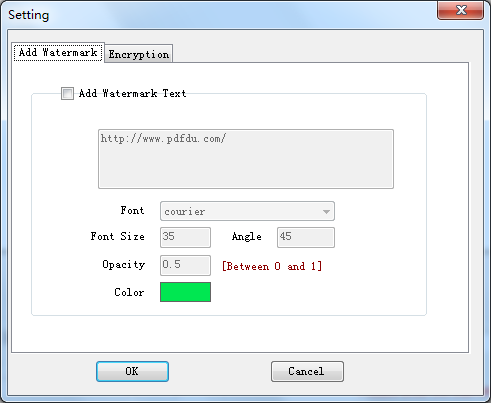Screen dimensions: 491x404
Task: Click the Color label text
Action: [x=129, y=292]
